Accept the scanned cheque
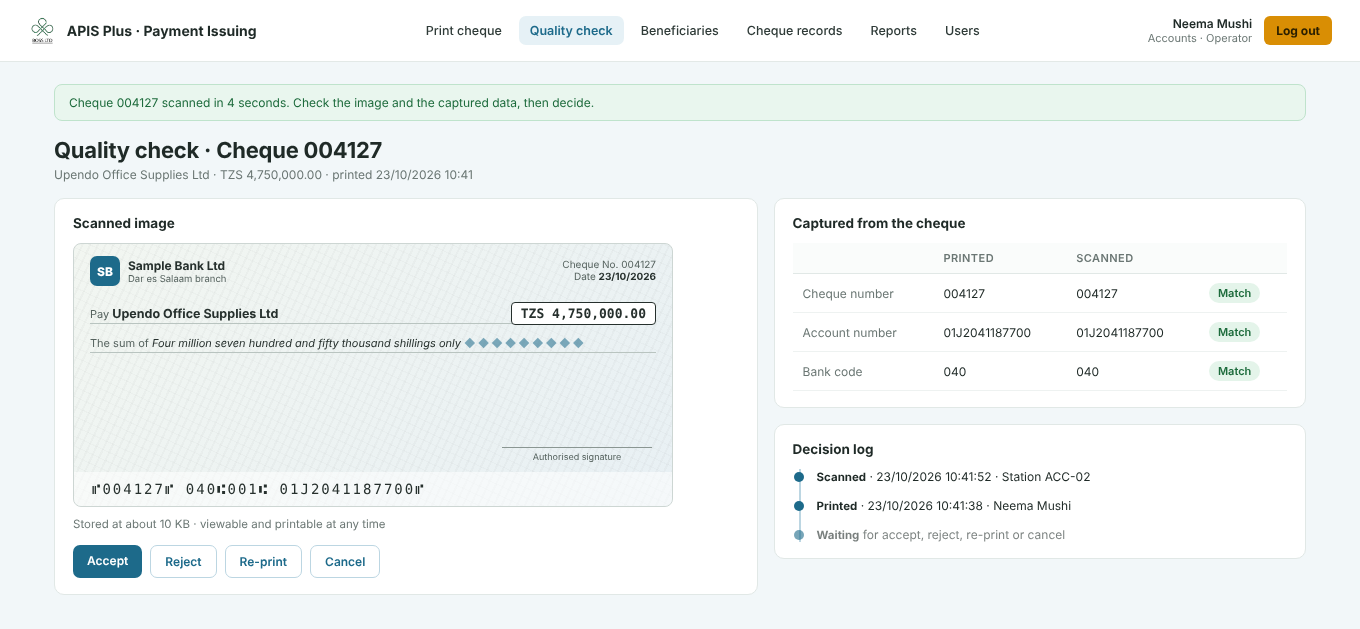 [107, 561]
